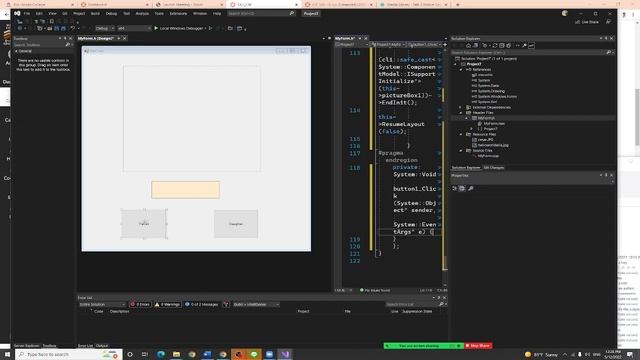The image size is (640, 360).
Task: Open the View menu
Action: click(x=52, y=13)
